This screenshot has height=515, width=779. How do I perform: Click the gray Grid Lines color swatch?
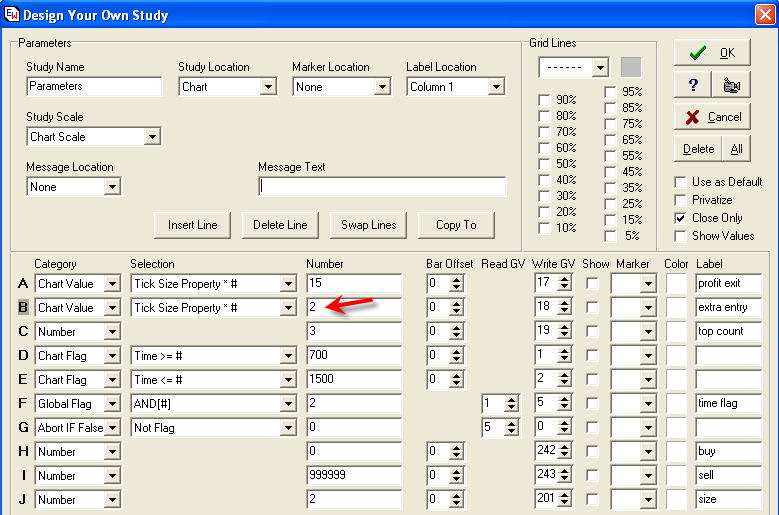[x=630, y=67]
